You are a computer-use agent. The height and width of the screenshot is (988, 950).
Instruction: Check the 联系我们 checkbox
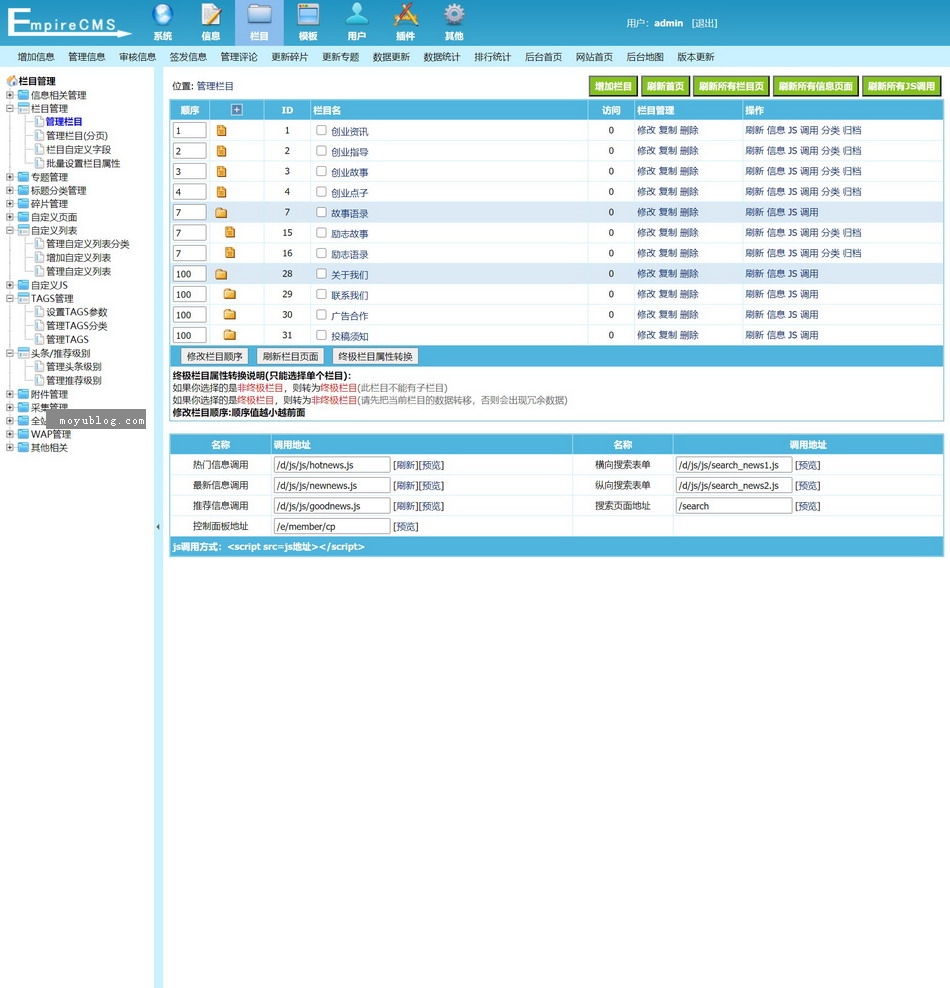(x=321, y=294)
